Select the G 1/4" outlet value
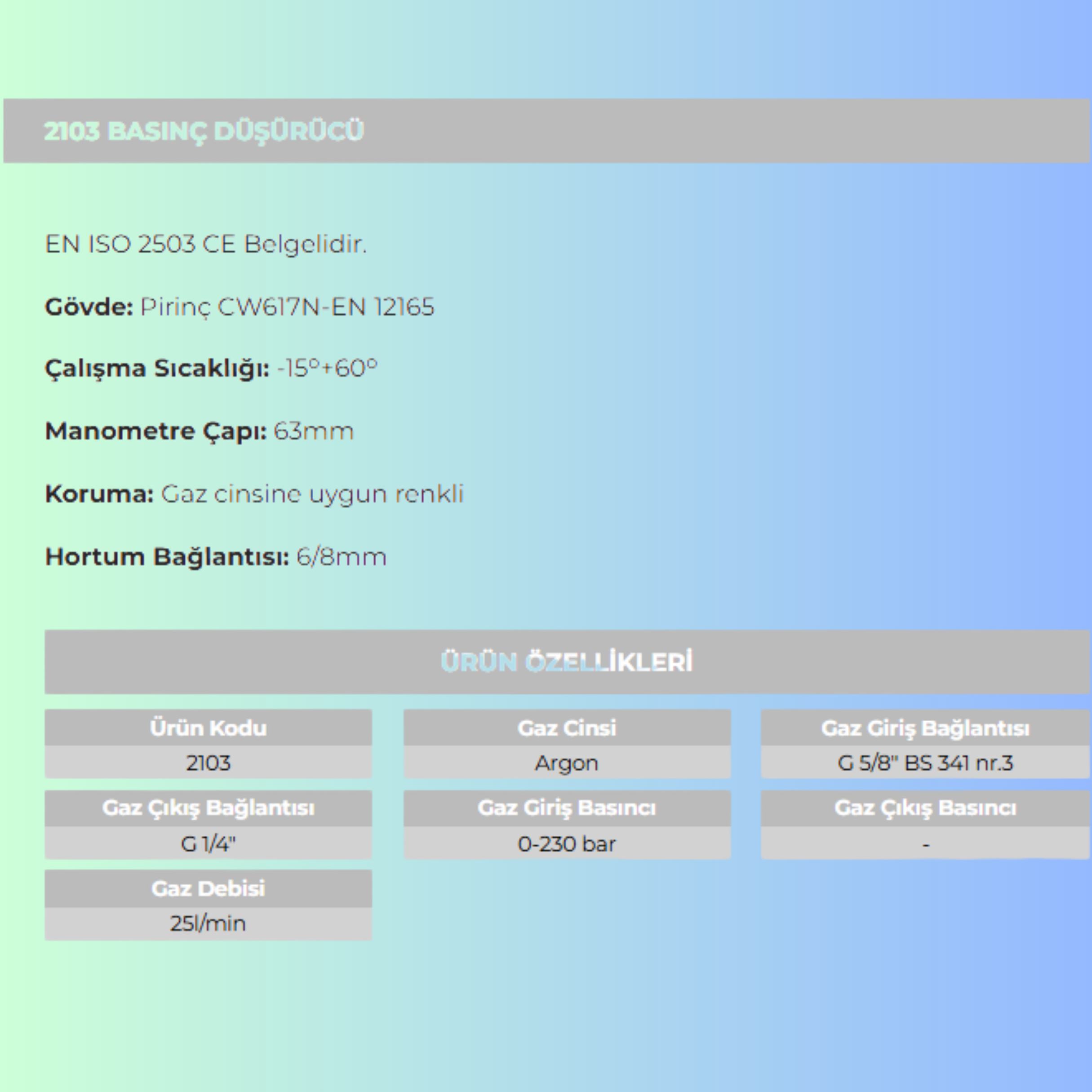Viewport: 1092px width, 1092px height. [x=208, y=844]
